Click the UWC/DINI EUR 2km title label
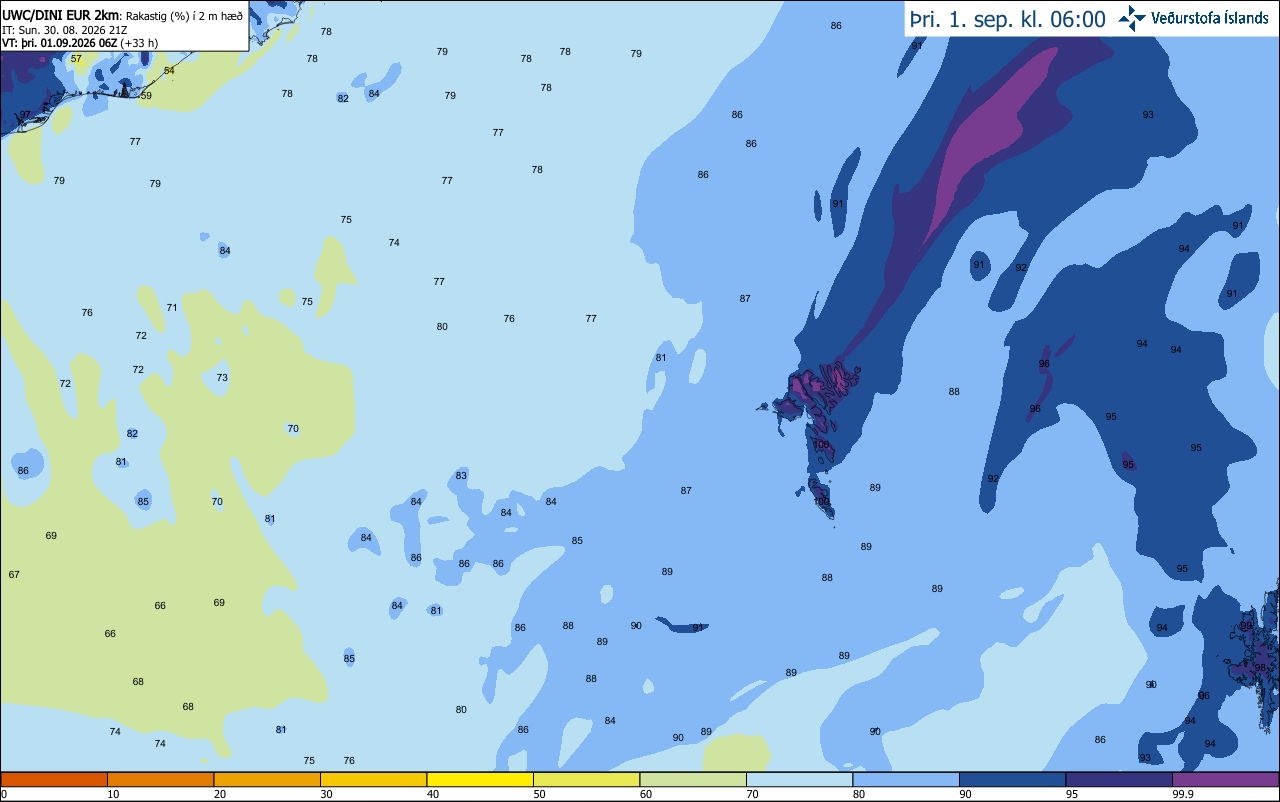Image resolution: width=1280 pixels, height=802 pixels. [60, 14]
